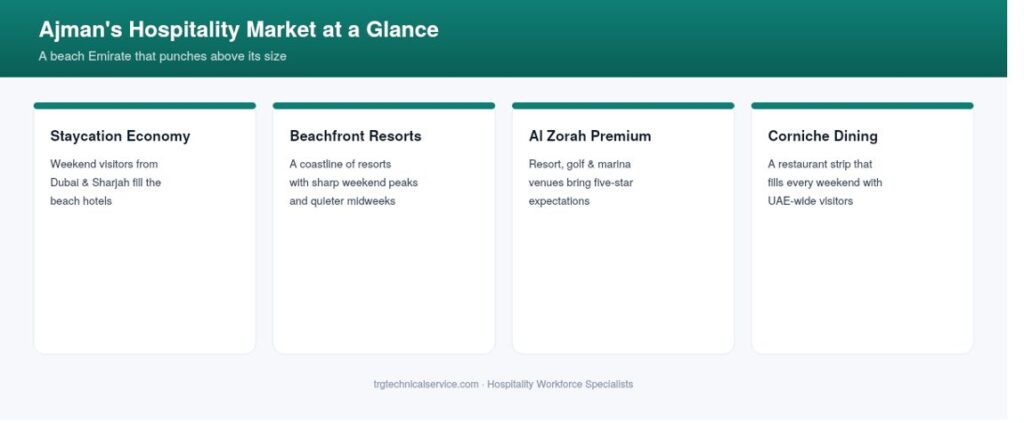Viewport: 1024px width, 423px height.
Task: Select the green bar atop Al Zorah Premium
Action: pos(622,106)
